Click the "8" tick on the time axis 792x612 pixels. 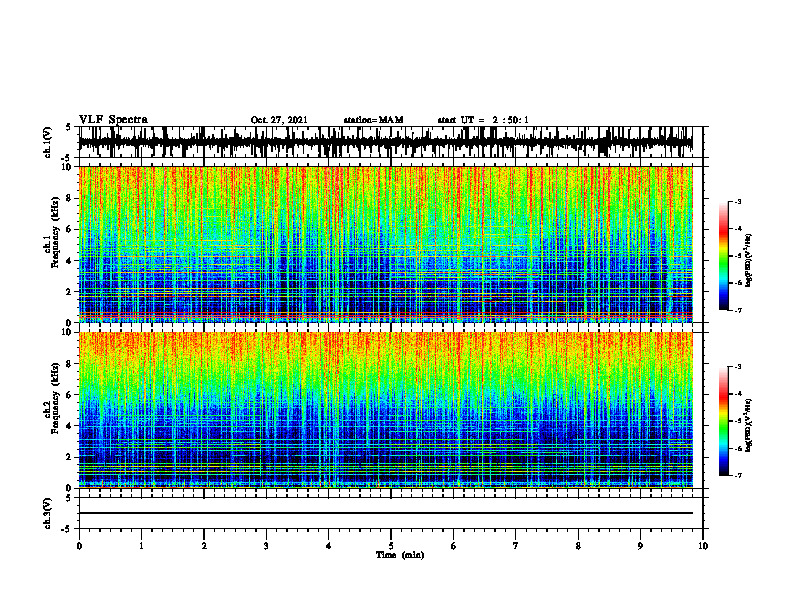pos(578,546)
